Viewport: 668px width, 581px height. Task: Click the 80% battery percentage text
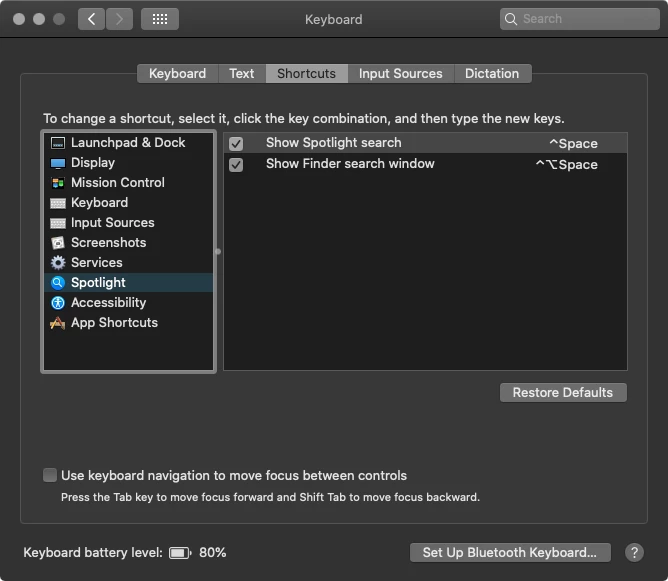[213, 552]
